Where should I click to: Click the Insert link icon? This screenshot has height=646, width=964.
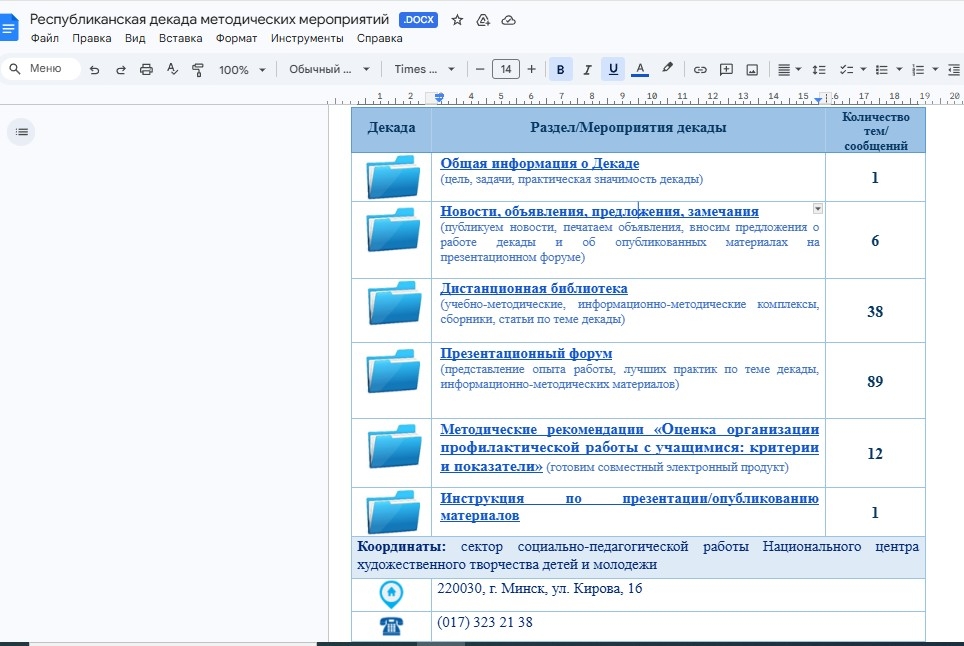(700, 70)
